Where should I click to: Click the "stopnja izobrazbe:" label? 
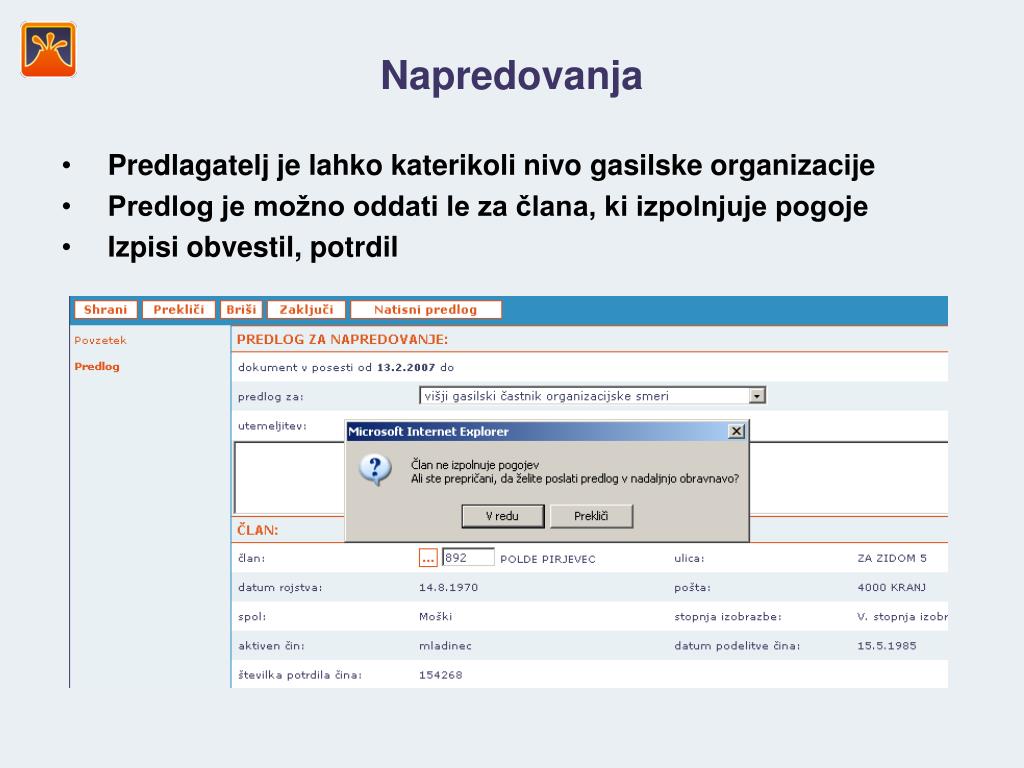point(728,616)
